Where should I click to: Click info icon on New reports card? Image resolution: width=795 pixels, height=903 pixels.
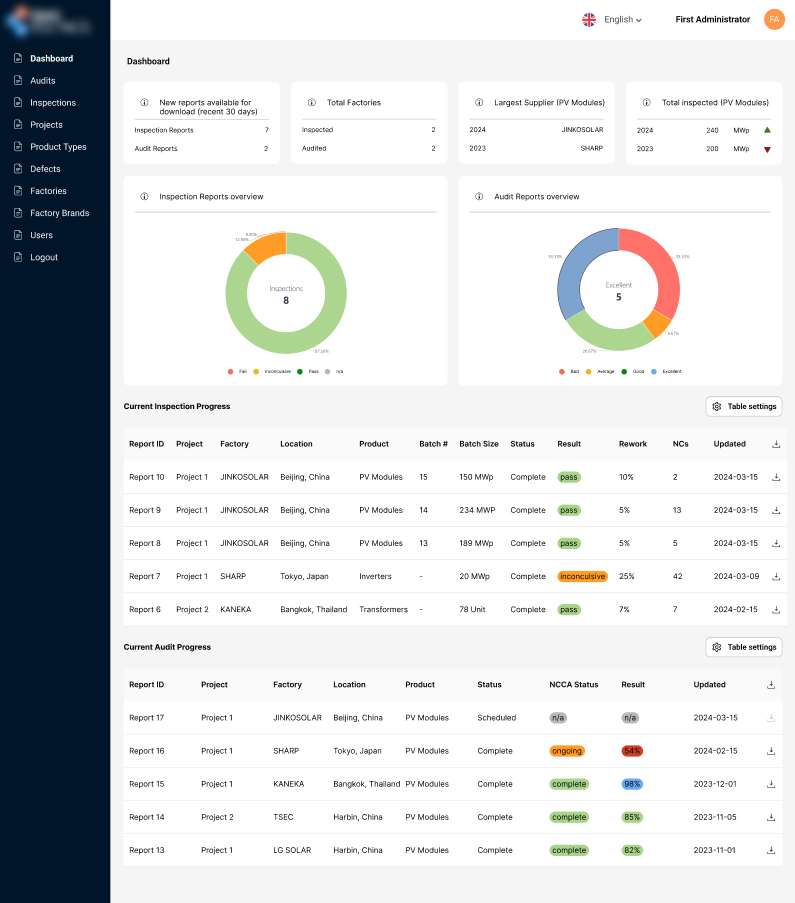click(144, 103)
